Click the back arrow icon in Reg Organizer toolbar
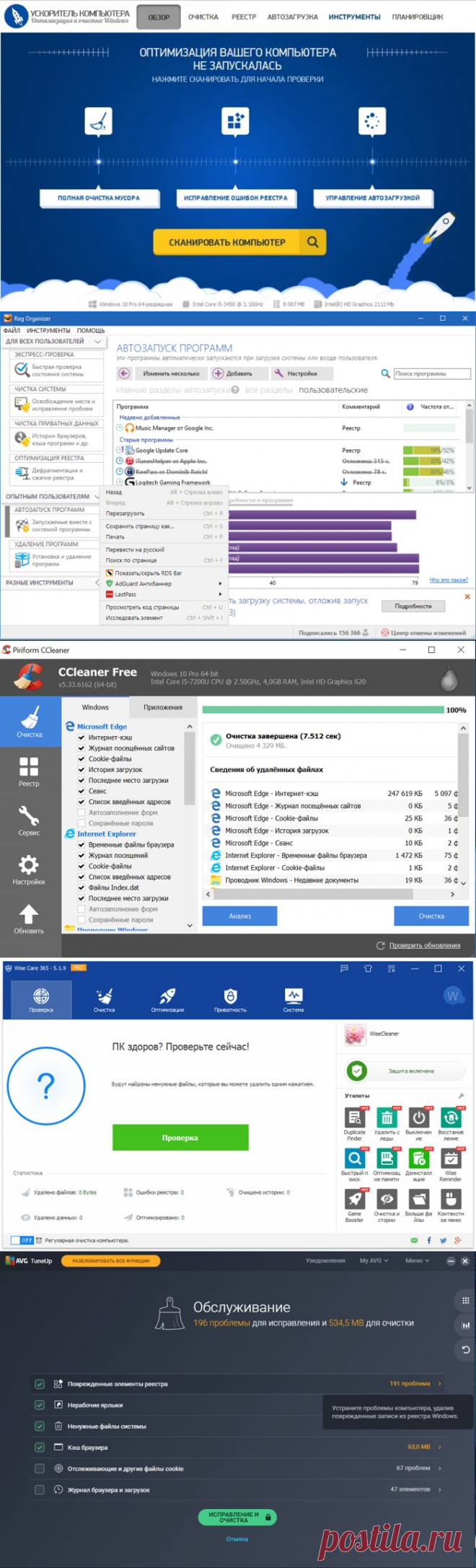 click(124, 373)
